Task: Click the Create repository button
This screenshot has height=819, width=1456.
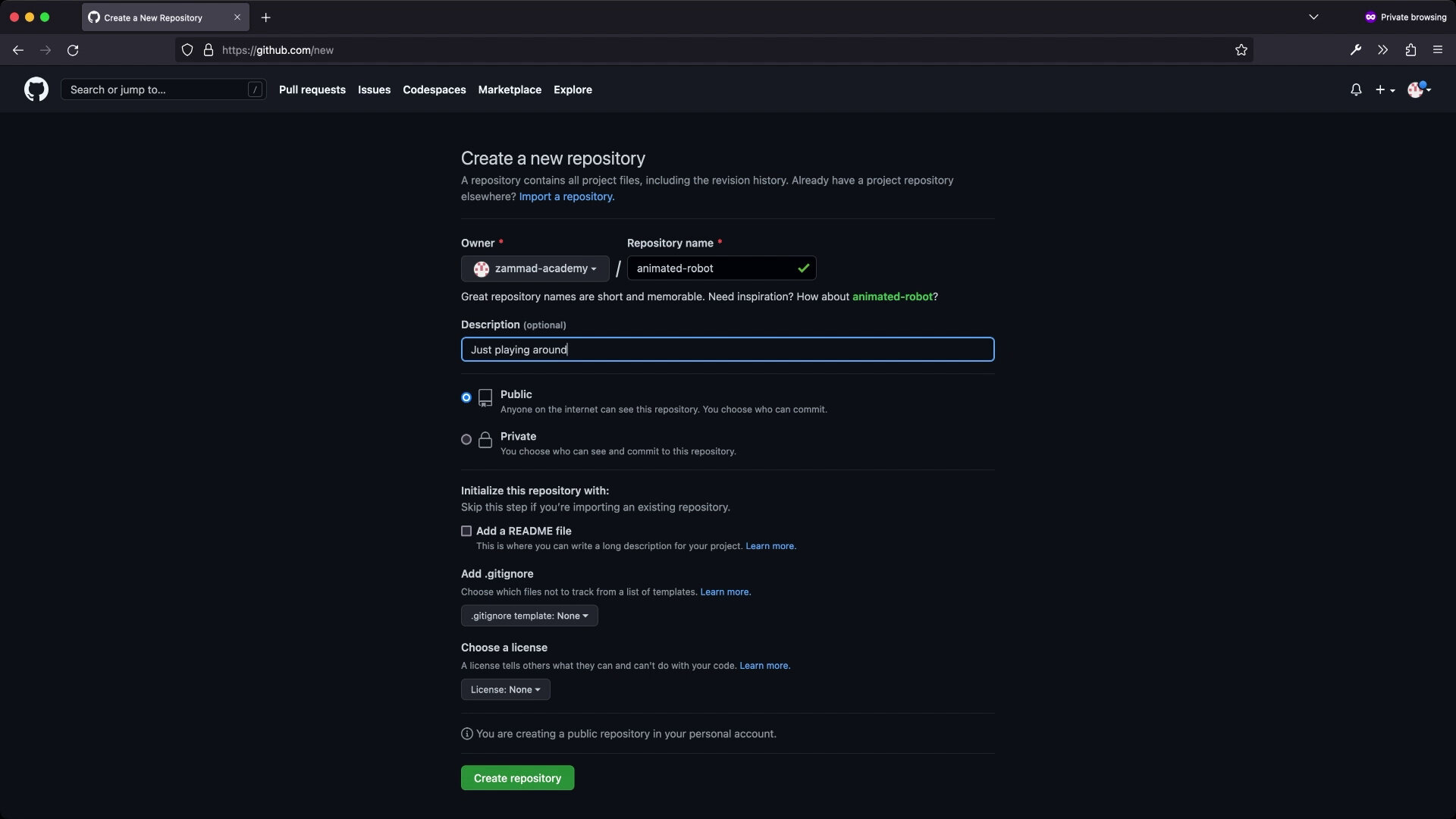Action: [x=517, y=777]
